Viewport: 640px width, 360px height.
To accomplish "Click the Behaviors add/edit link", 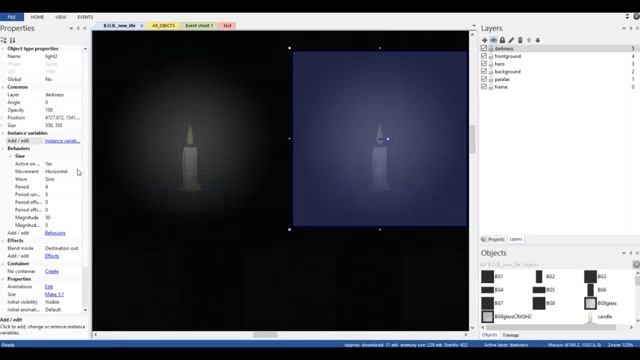I will [x=55, y=233].
